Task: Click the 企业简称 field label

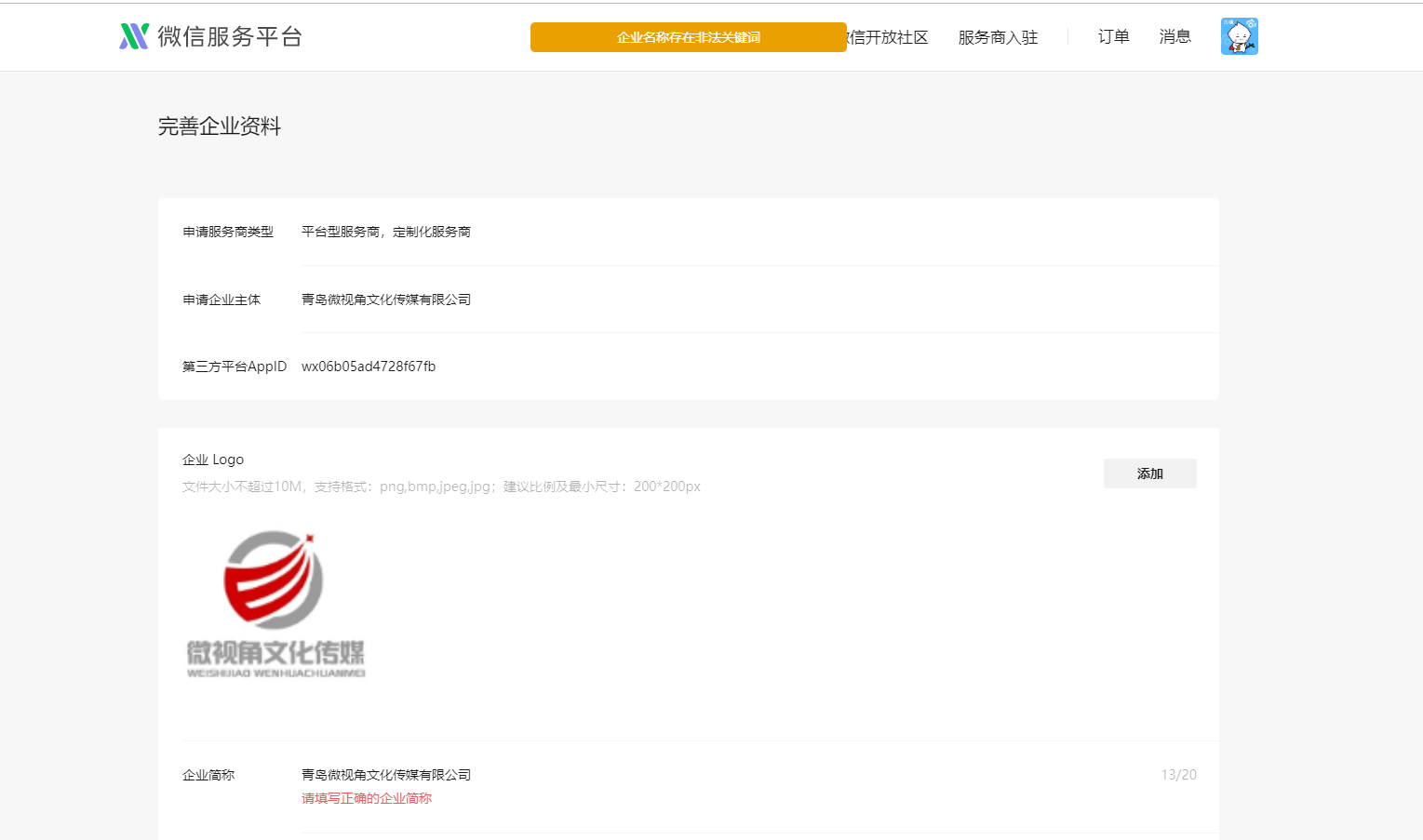Action: click(x=208, y=775)
